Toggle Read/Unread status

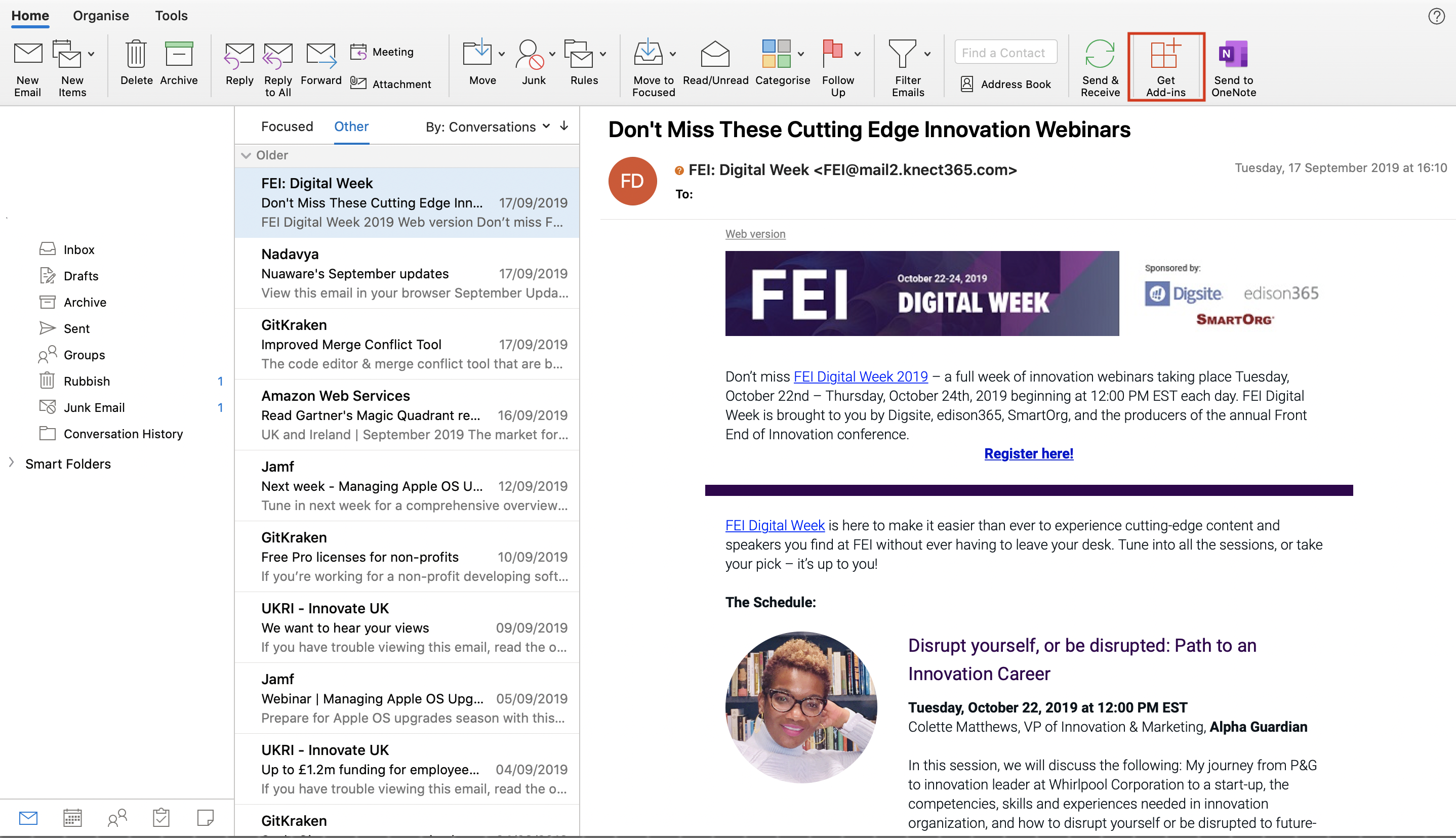tap(715, 55)
